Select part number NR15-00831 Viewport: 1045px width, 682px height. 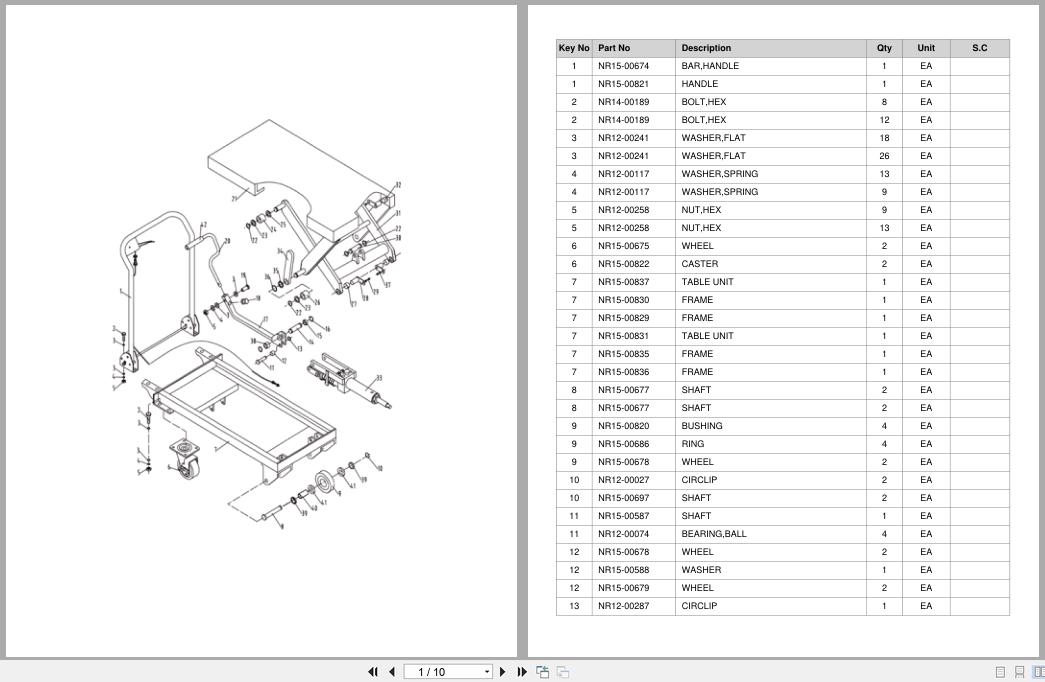tap(623, 336)
